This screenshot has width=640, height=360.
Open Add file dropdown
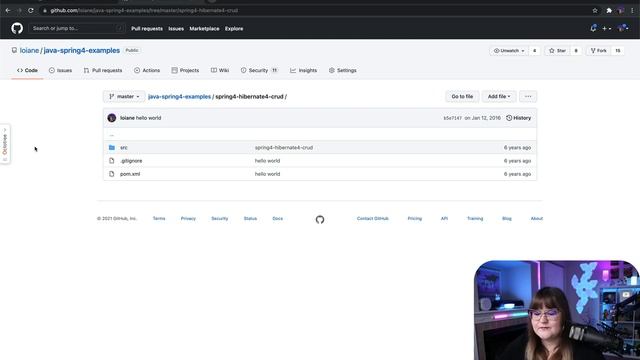[499, 96]
